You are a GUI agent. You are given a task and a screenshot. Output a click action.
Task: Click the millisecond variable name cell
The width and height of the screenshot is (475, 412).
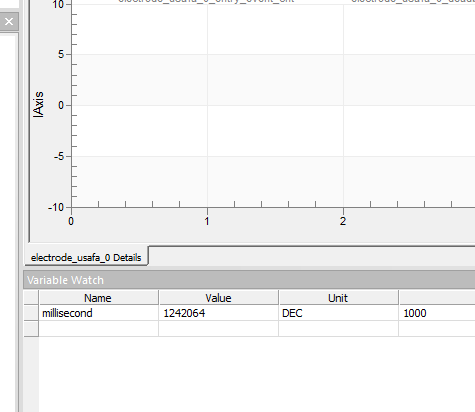(x=98, y=313)
